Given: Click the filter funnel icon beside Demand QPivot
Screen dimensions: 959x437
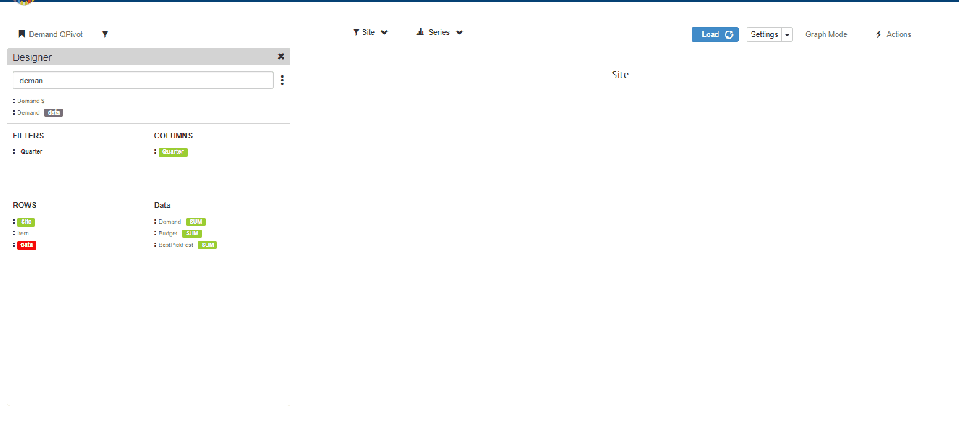Looking at the screenshot, I should pos(105,34).
